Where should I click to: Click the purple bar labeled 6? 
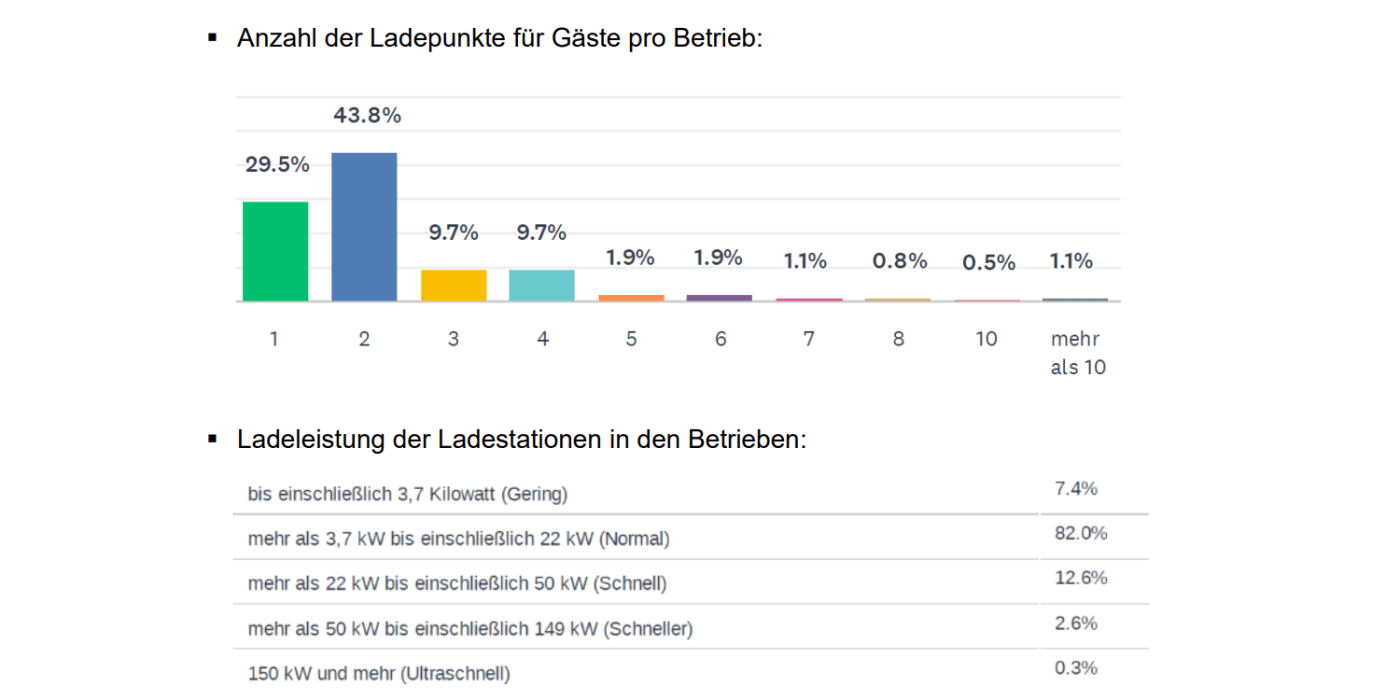[x=720, y=298]
